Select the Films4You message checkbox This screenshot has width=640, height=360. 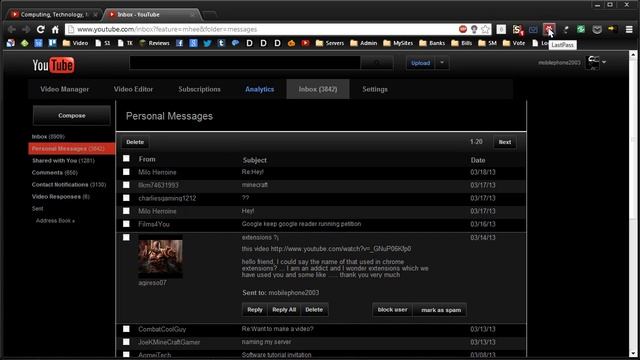(x=126, y=224)
